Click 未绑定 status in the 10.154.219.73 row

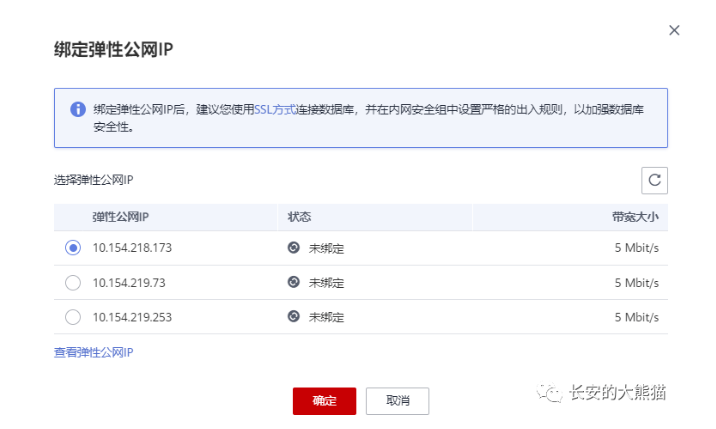pyautogui.click(x=326, y=283)
